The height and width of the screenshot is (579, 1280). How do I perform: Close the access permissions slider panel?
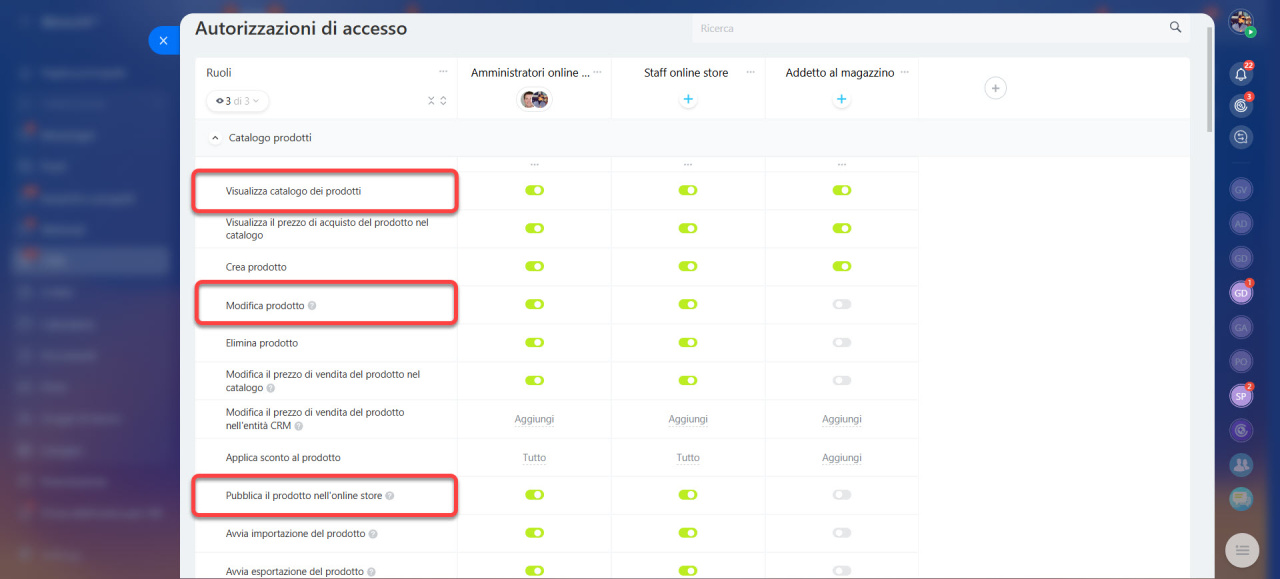(163, 40)
